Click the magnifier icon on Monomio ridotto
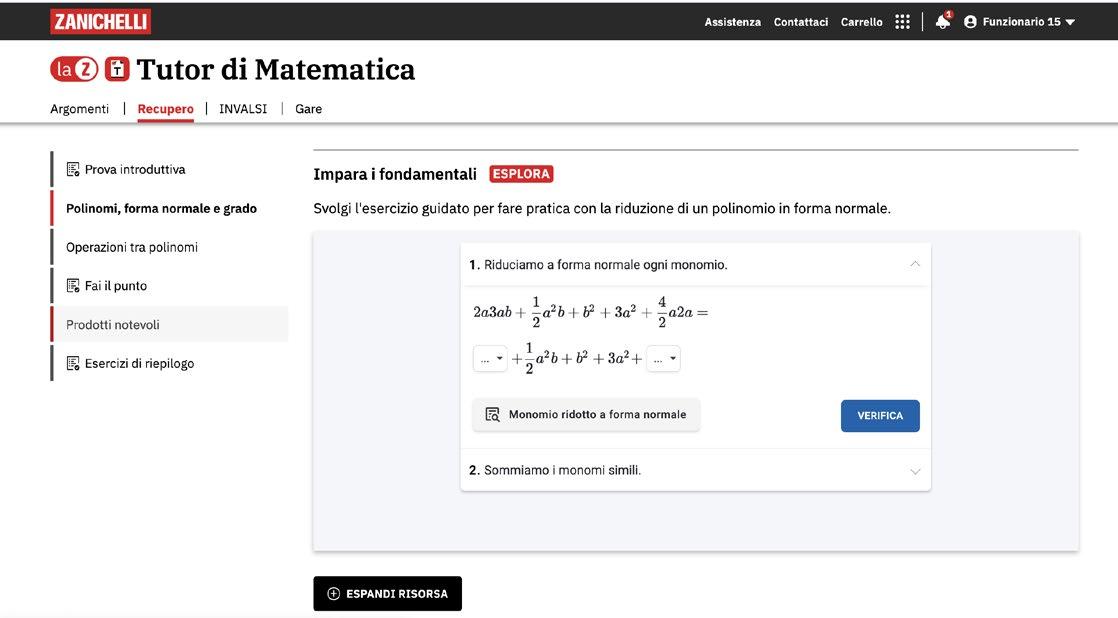The height and width of the screenshot is (618, 1118). coord(492,415)
